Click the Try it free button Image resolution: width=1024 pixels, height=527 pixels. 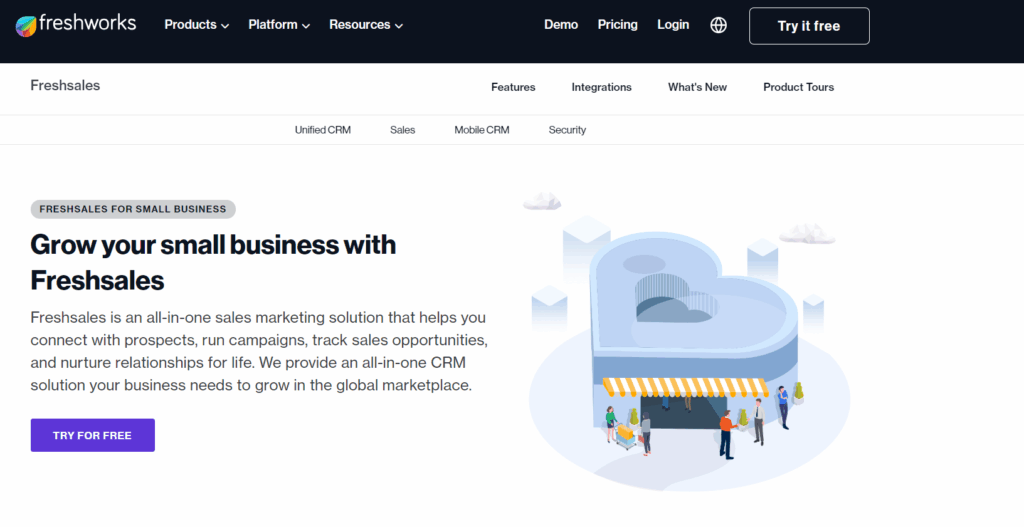click(x=809, y=26)
